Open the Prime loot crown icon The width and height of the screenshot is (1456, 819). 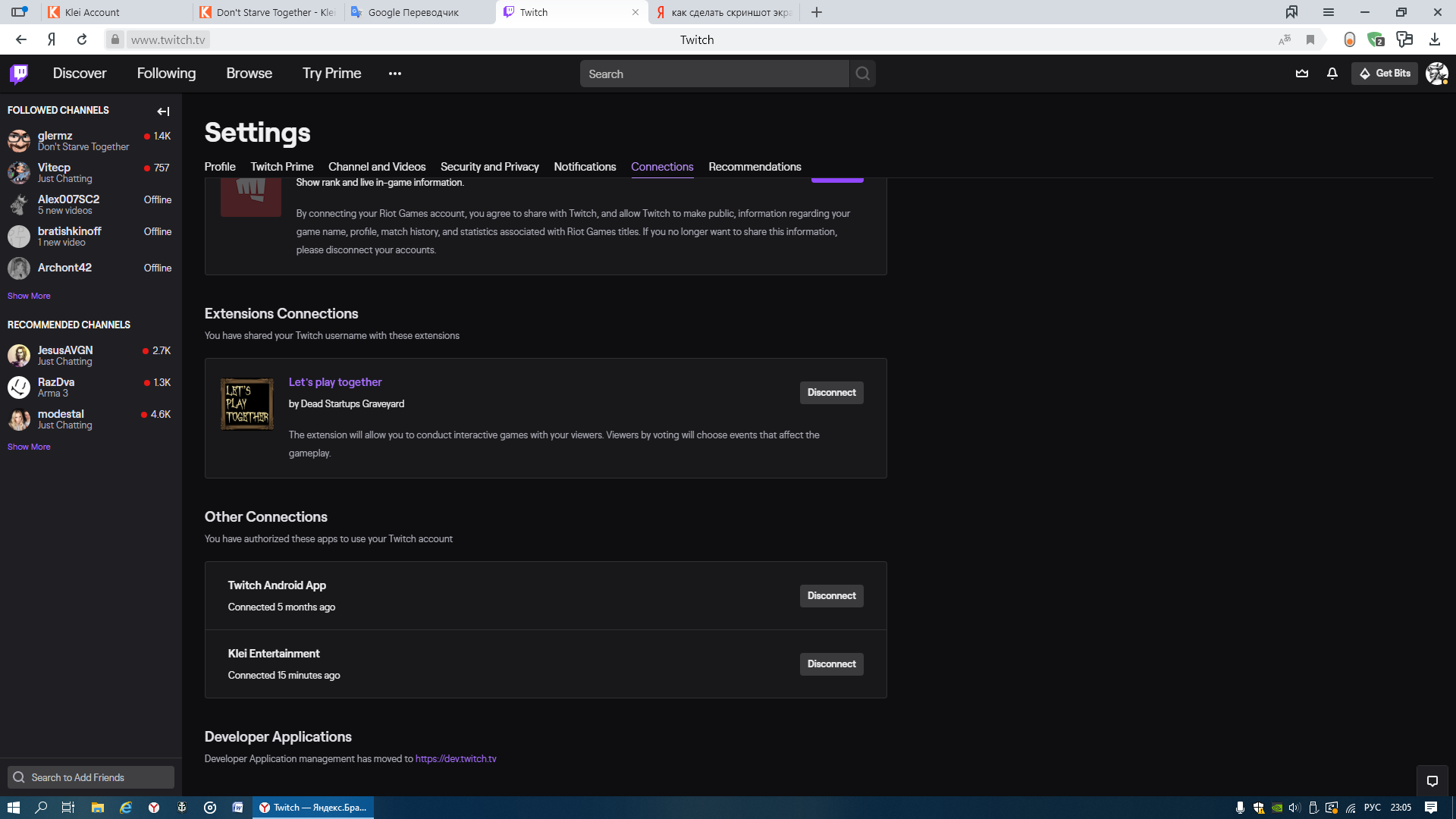pos(1302,74)
